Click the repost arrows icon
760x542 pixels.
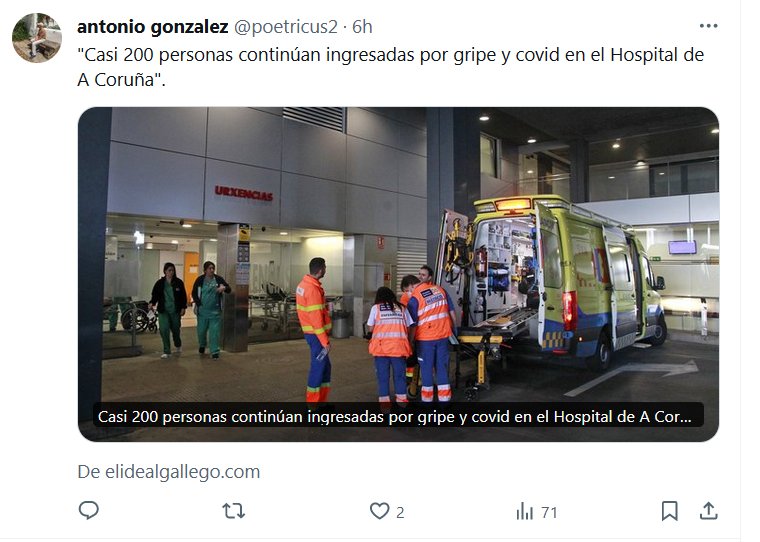click(x=234, y=511)
